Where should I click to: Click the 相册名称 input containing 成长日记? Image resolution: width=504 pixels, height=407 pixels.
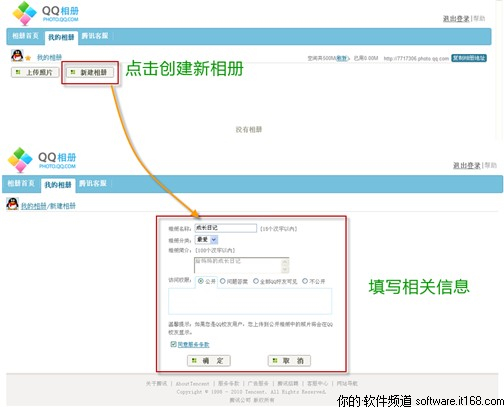(x=226, y=228)
